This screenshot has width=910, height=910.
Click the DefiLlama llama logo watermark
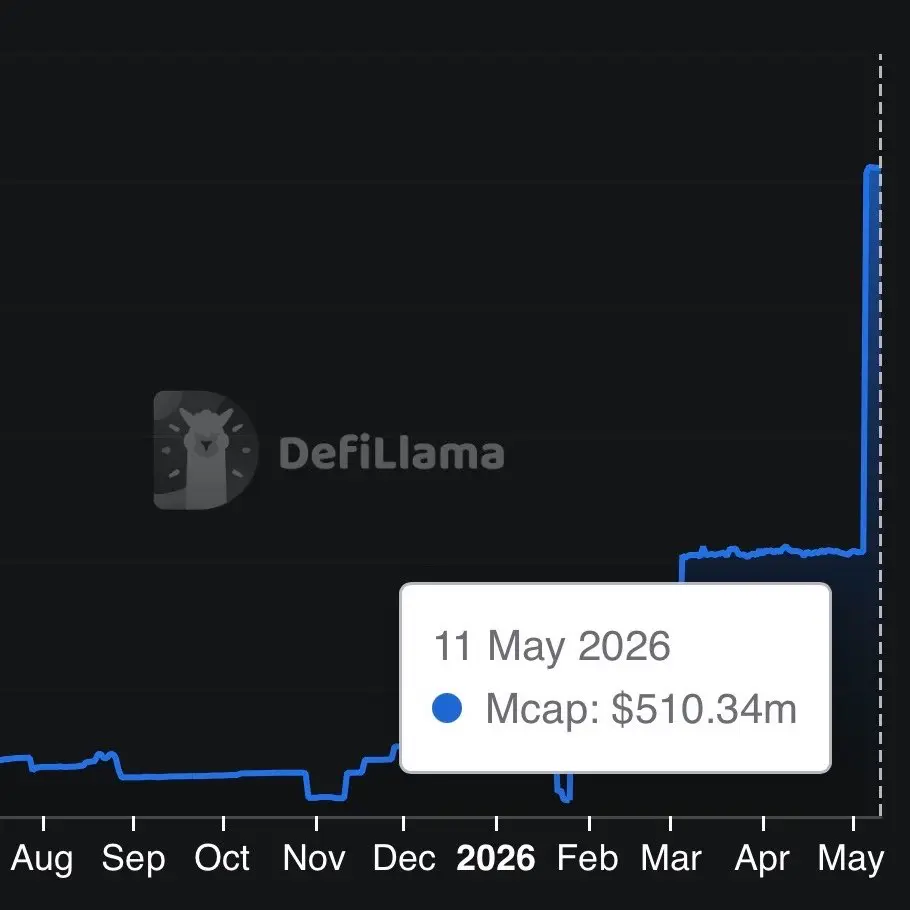[x=205, y=450]
